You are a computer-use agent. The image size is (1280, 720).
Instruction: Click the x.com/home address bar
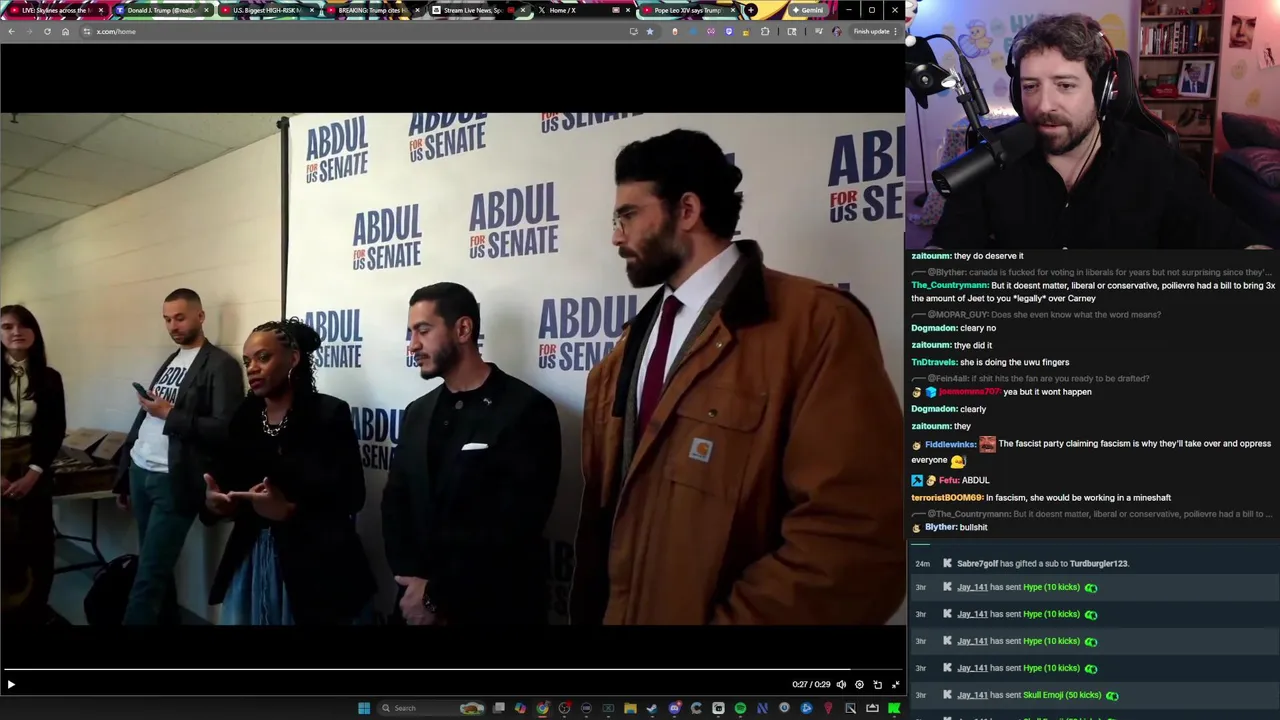pyautogui.click(x=350, y=31)
